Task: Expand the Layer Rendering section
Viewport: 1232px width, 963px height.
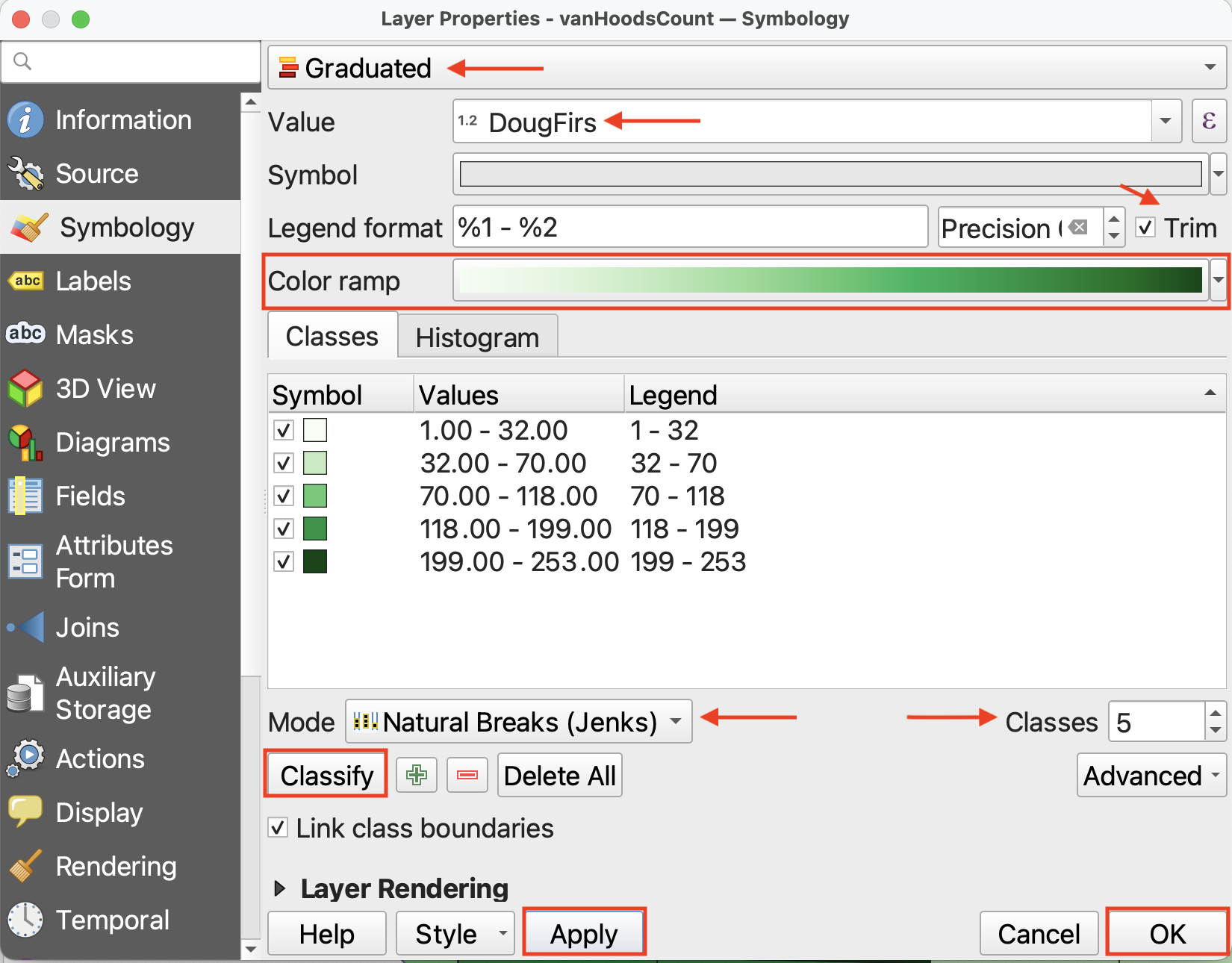Action: (280, 888)
